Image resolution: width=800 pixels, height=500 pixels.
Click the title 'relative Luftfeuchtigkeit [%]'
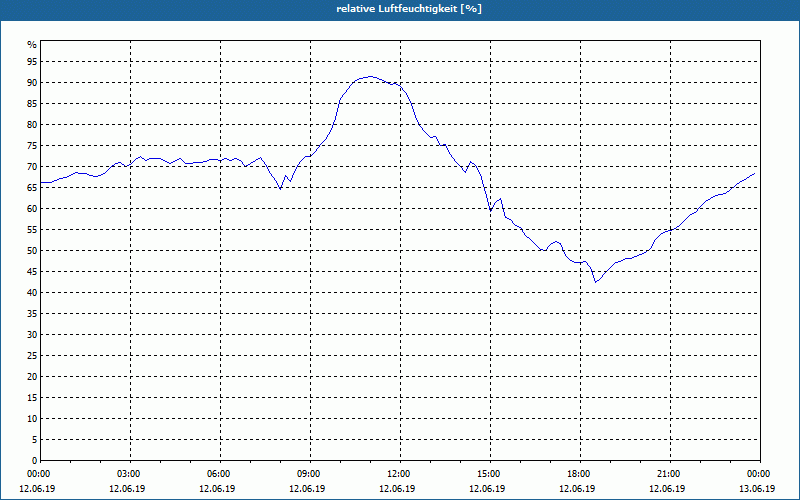(x=409, y=9)
